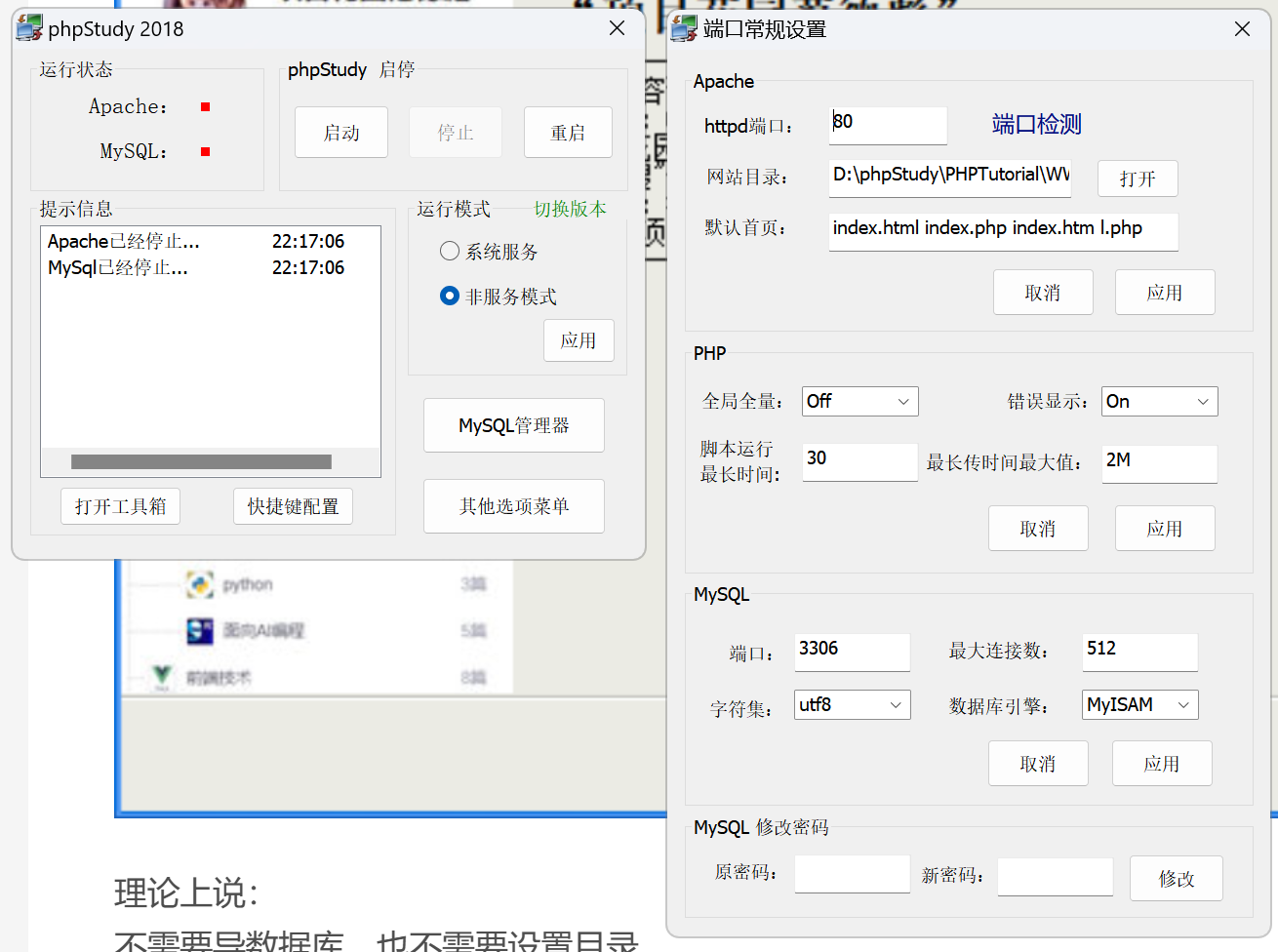Close the 端口常规设置 window
Viewport: 1278px width, 952px height.
pos(1242,28)
